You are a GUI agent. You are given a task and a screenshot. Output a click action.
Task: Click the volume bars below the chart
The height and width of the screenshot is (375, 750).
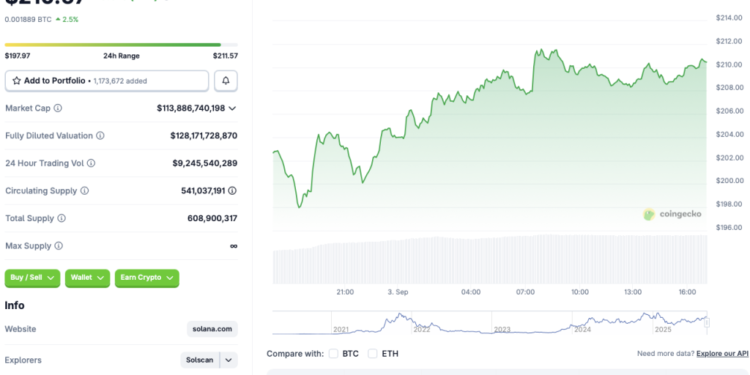490,259
